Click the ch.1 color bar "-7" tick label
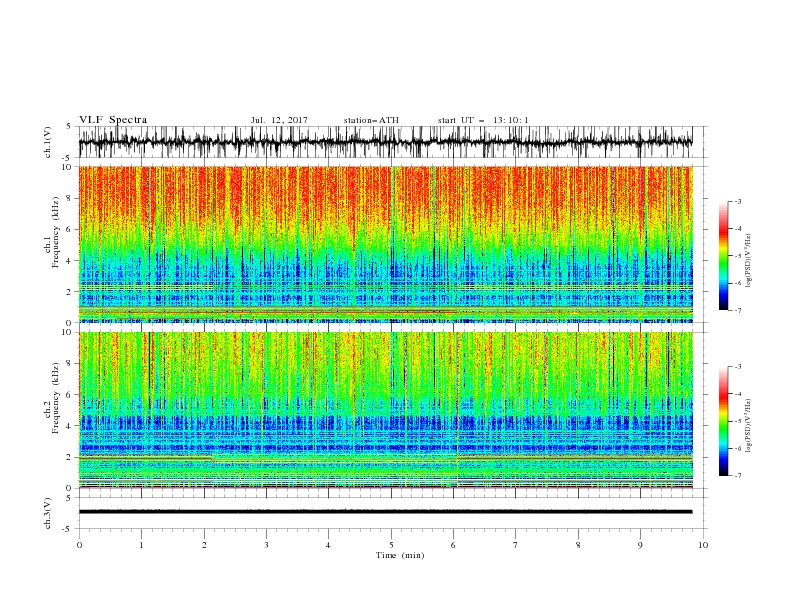 [738, 310]
